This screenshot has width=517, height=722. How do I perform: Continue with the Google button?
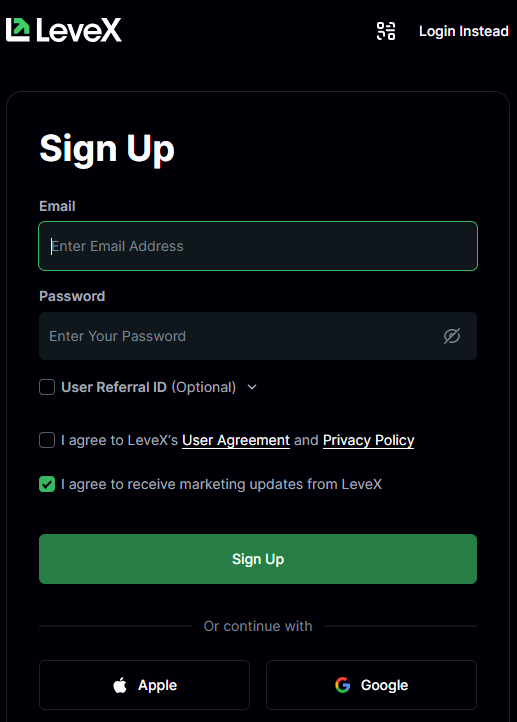[372, 685]
